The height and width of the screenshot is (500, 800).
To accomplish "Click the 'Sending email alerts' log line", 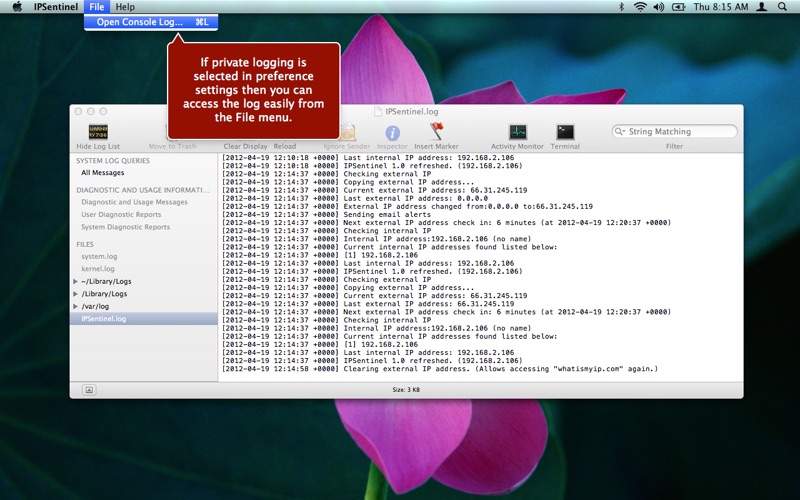I will (x=327, y=215).
